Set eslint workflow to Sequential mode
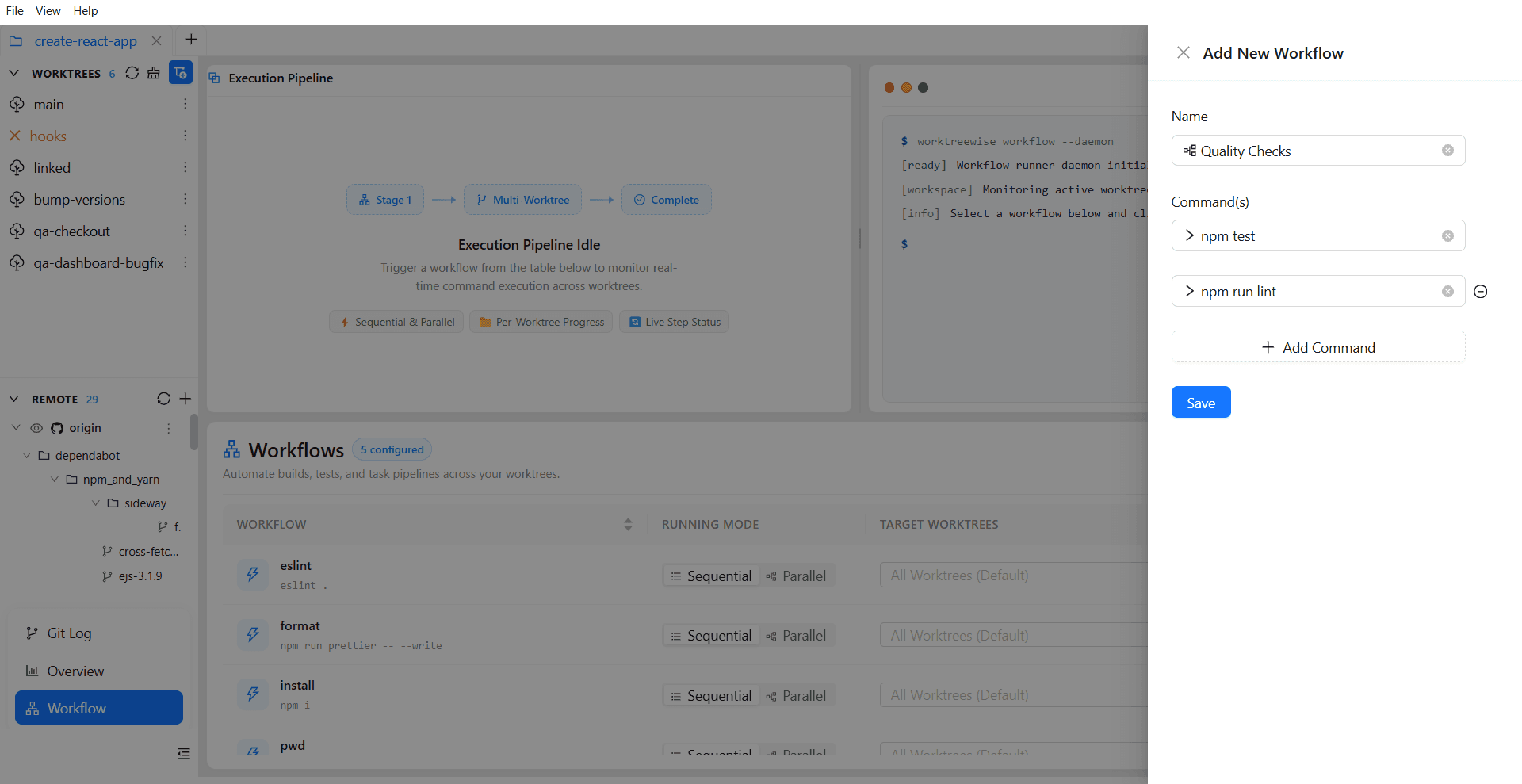Viewport: 1522px width, 784px height. click(x=711, y=576)
